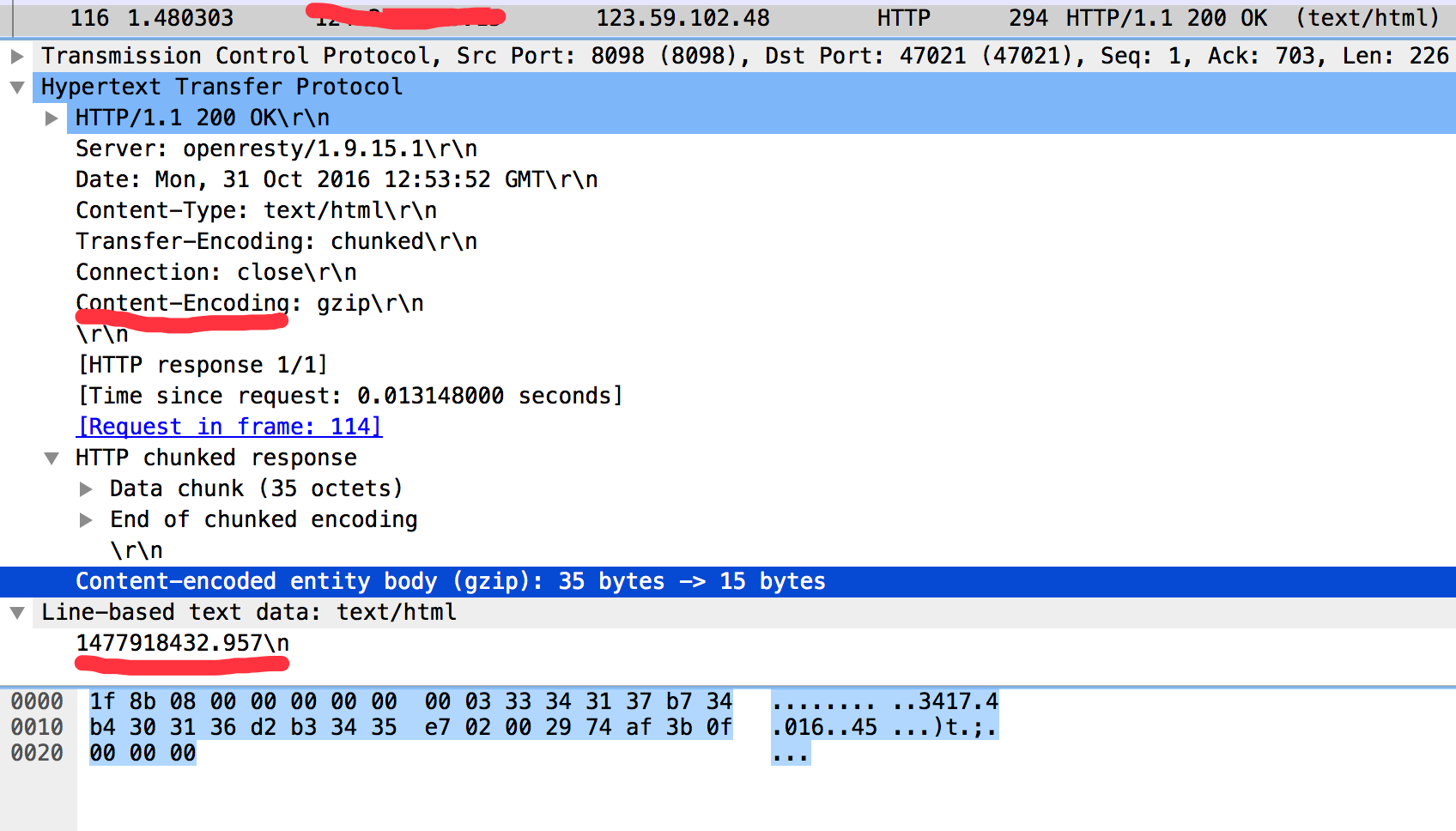Expand the Data chunk (35 octets) node

pyautogui.click(x=86, y=489)
